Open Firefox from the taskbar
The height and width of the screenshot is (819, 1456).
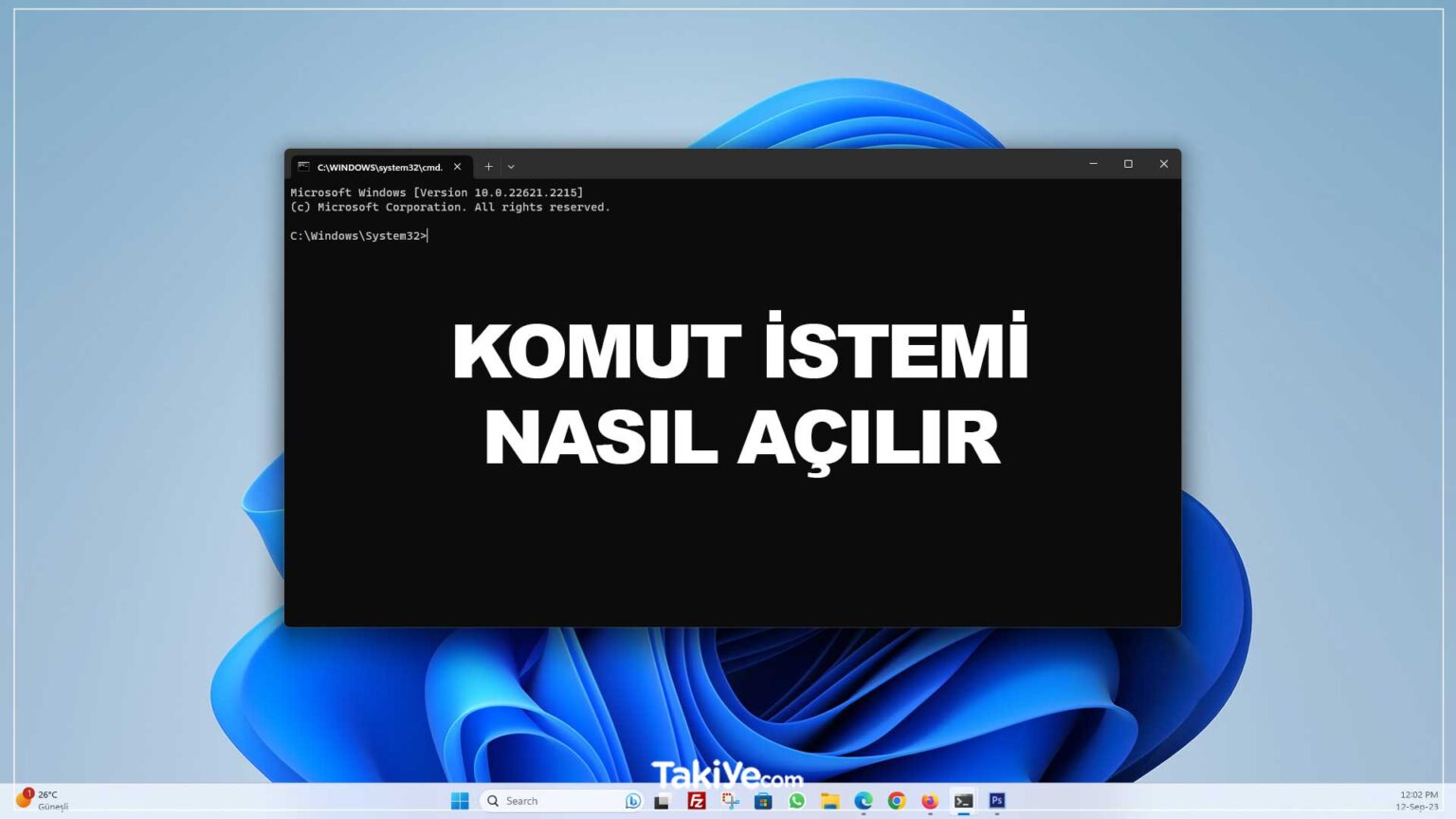928,801
